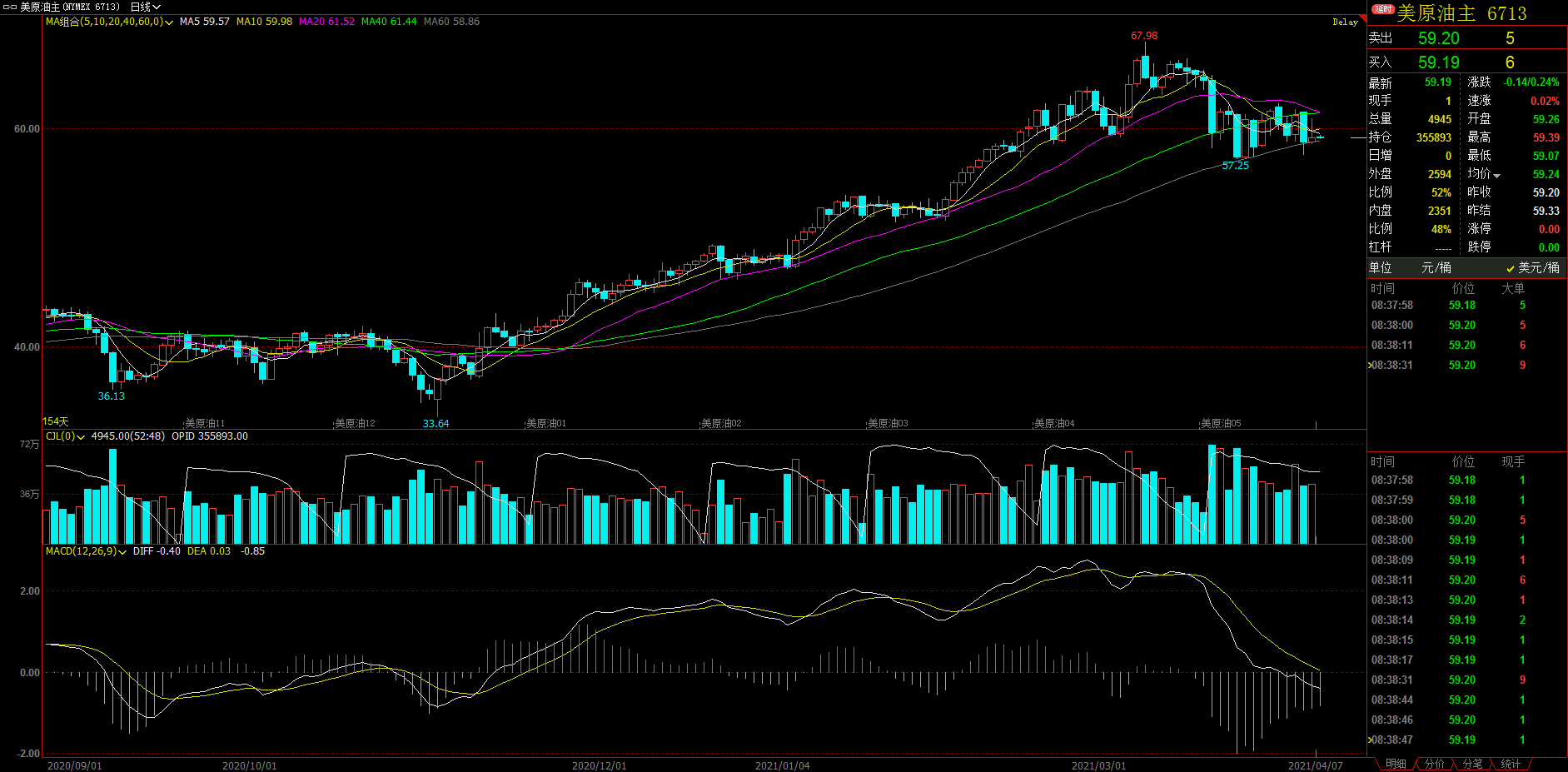The image size is (1568, 772).
Task: Click the 2020/12/01 date on time axis
Action: pyautogui.click(x=599, y=766)
